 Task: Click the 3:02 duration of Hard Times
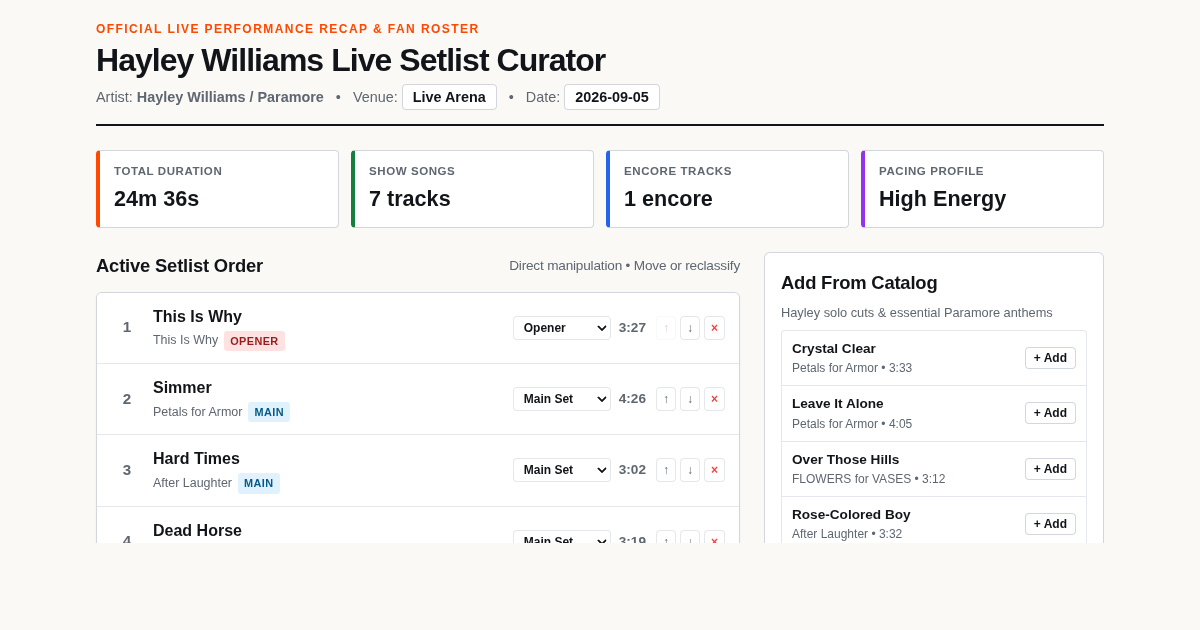(632, 470)
